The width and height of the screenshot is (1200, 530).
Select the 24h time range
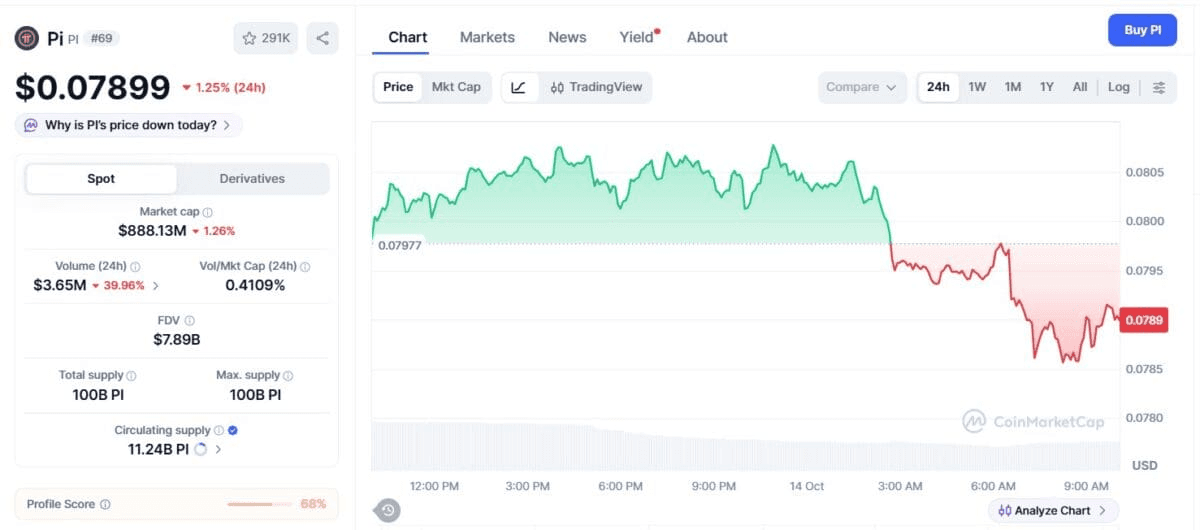pos(938,87)
